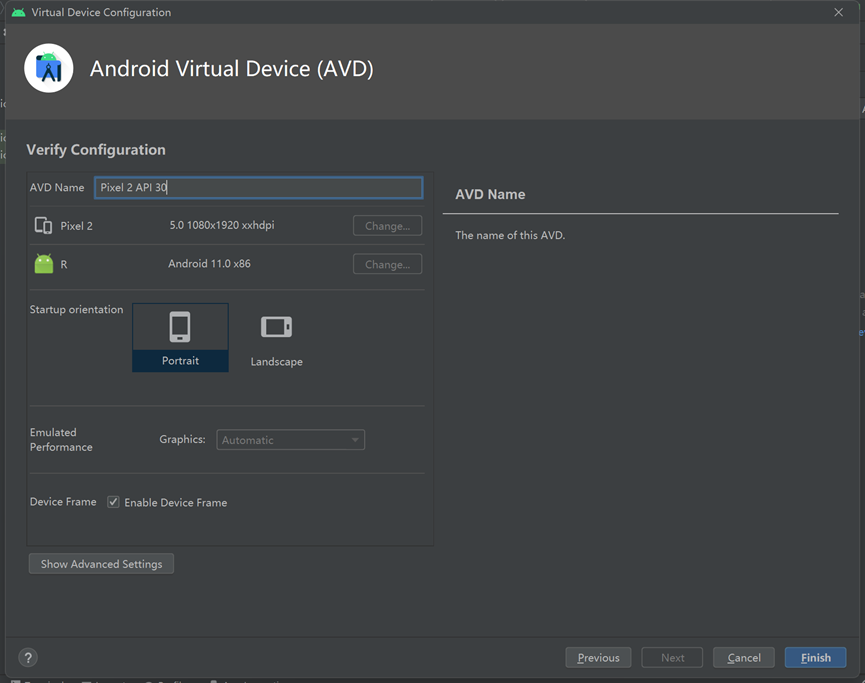
Task: Open help via the question mark icon
Action: pos(27,657)
